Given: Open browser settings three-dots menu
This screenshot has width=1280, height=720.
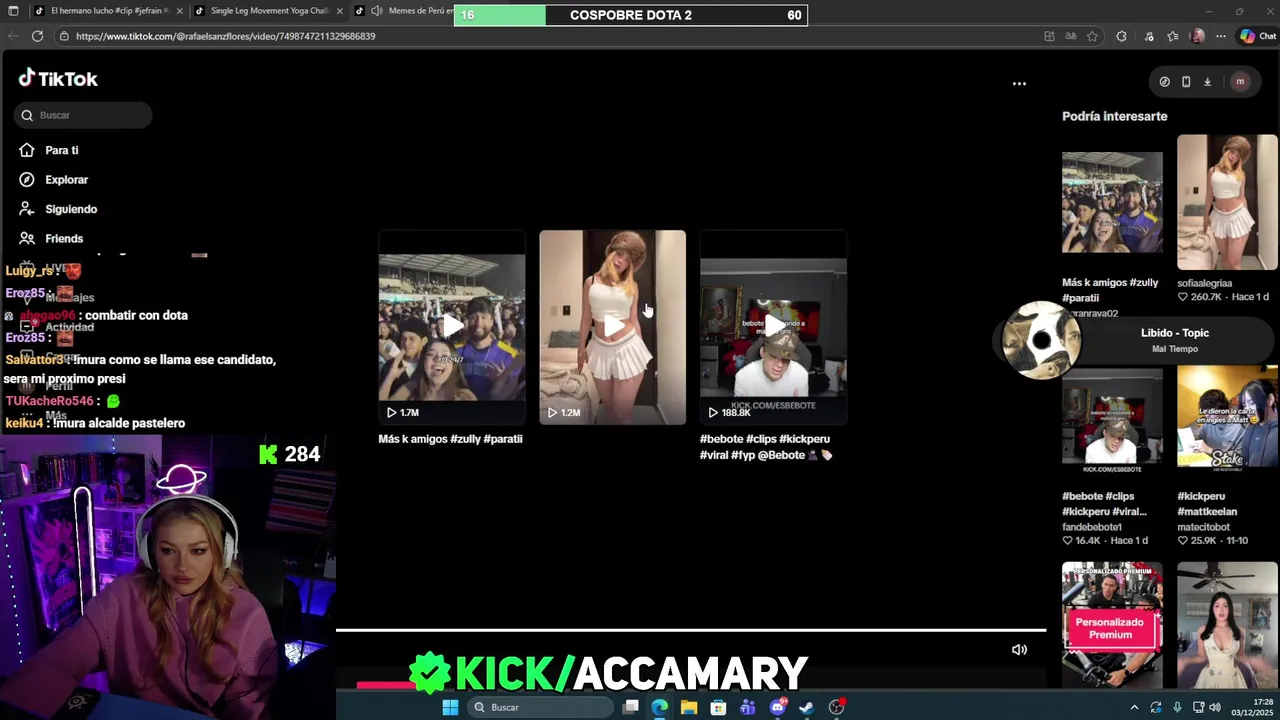Looking at the screenshot, I should point(1220,36).
